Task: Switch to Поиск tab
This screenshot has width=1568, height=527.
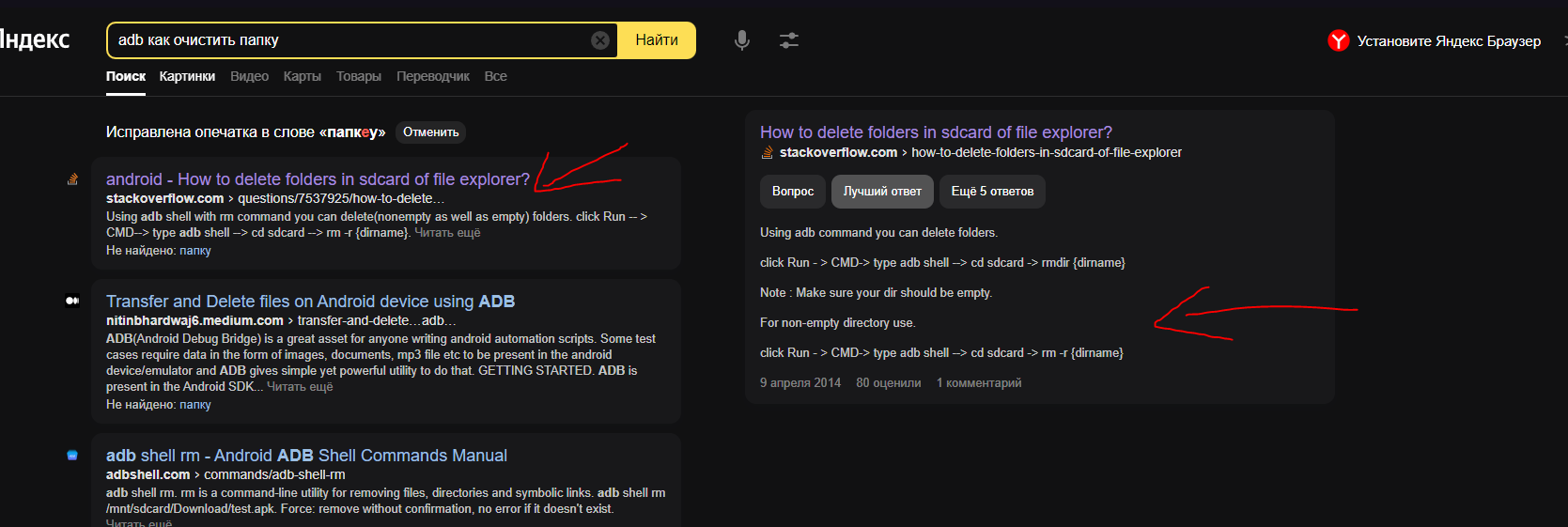Action: (126, 76)
